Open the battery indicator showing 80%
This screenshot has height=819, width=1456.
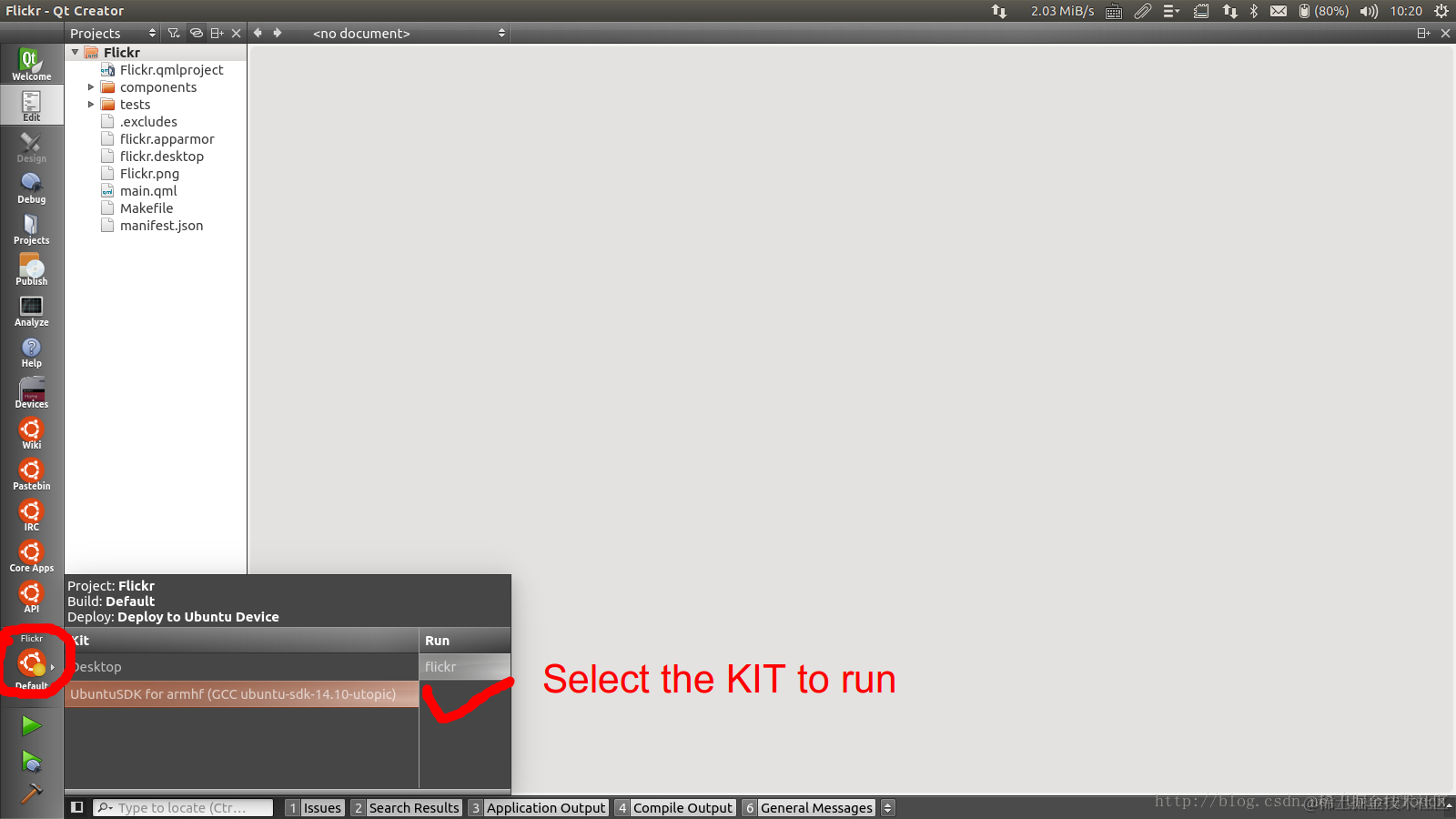1323,11
